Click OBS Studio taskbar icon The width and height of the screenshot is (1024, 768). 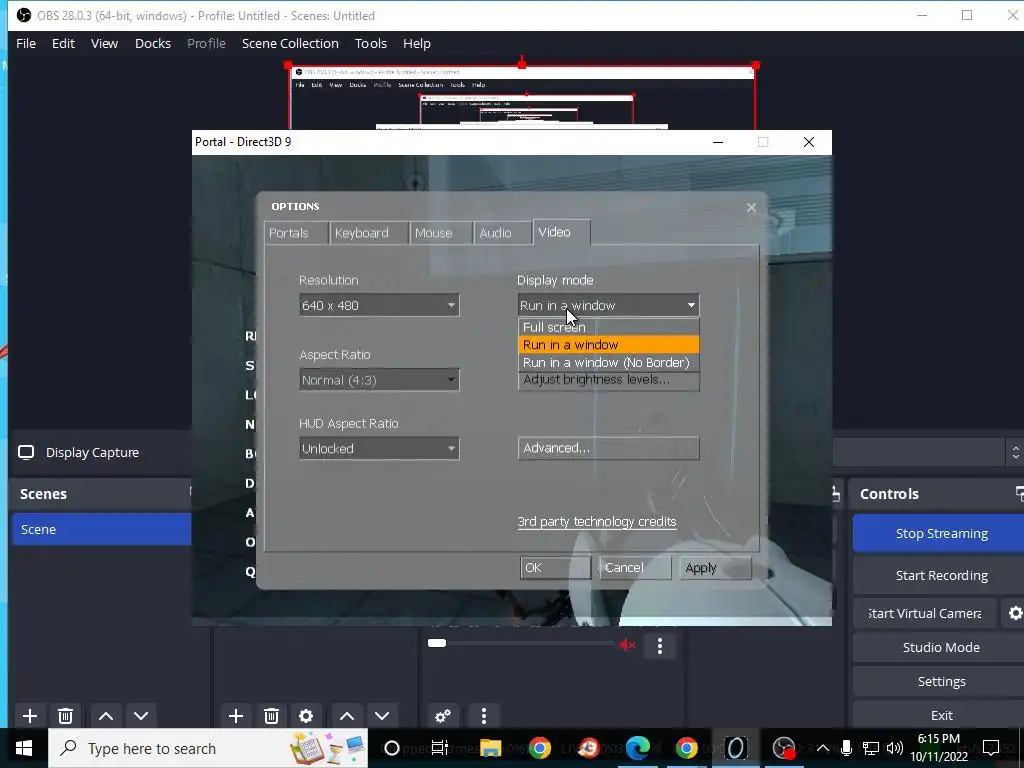click(x=784, y=748)
